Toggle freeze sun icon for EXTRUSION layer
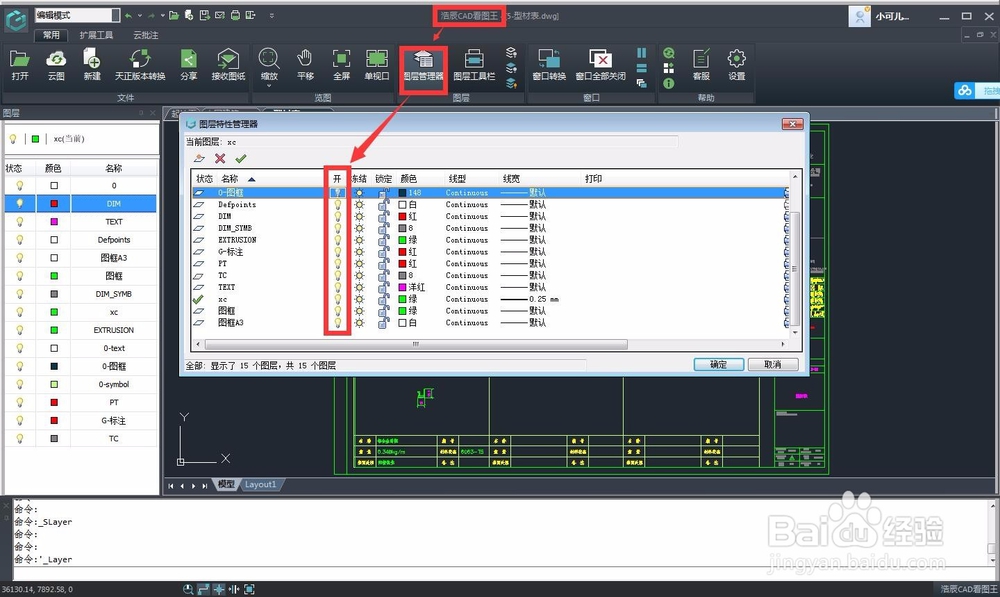The image size is (1000, 597). (x=360, y=240)
